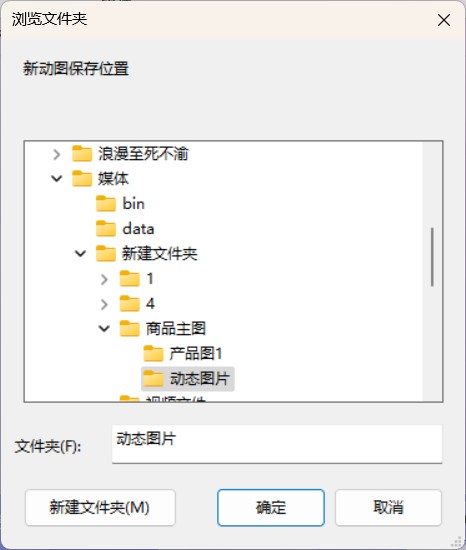
Task: Collapse the 媒体 folder tree
Action: pyautogui.click(x=56, y=179)
